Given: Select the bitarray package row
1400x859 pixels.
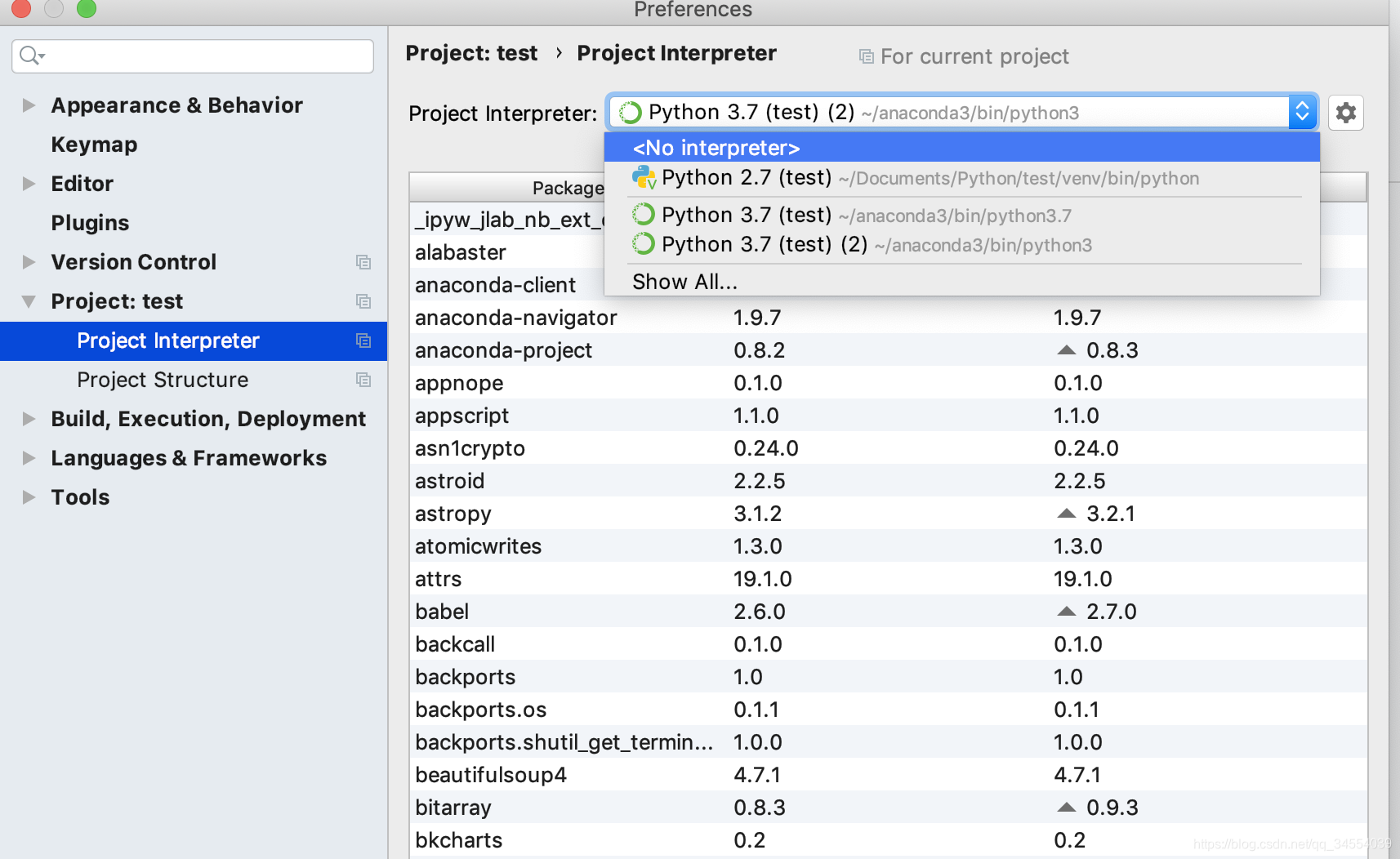Looking at the screenshot, I should [x=888, y=808].
